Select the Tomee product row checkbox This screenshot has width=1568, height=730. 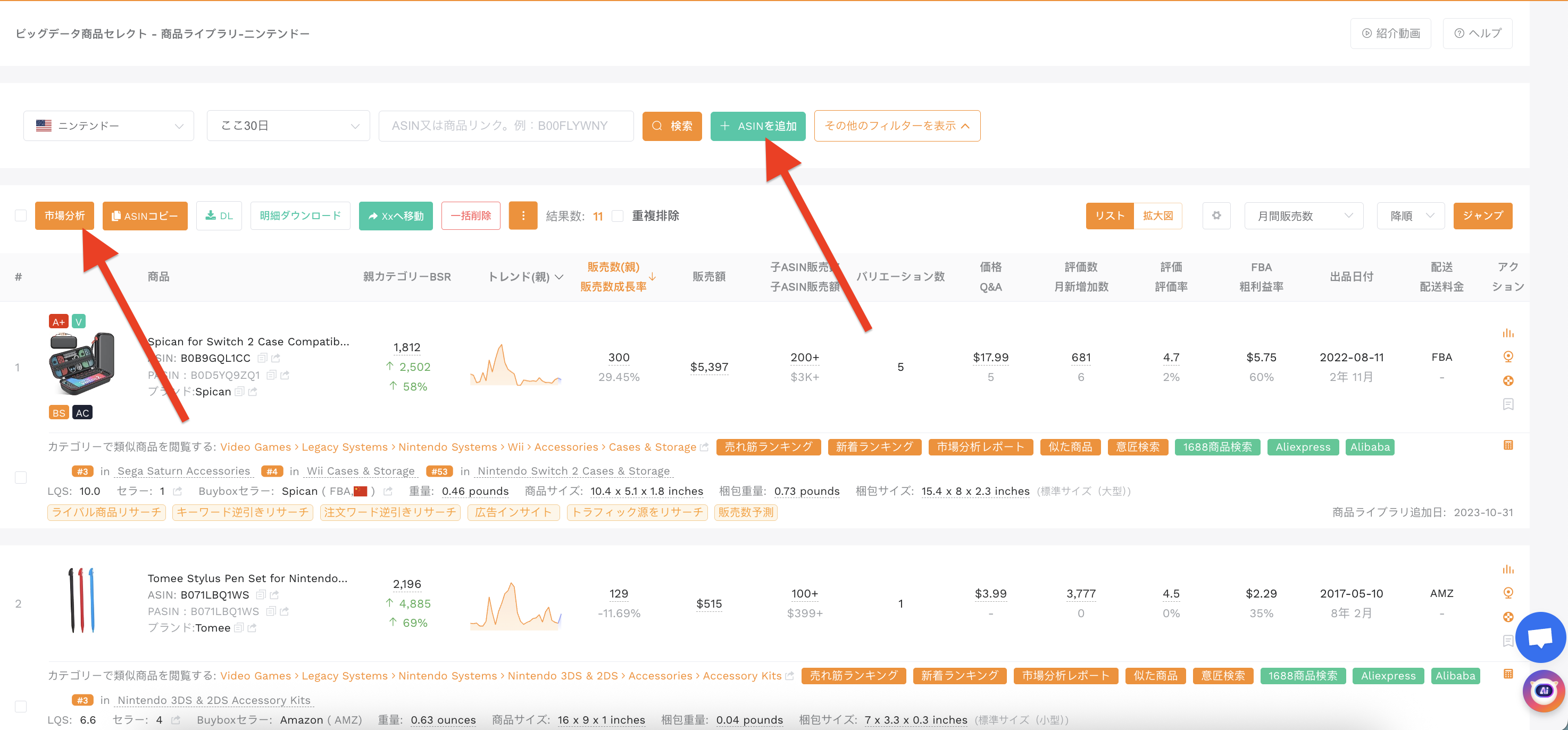pos(21,706)
